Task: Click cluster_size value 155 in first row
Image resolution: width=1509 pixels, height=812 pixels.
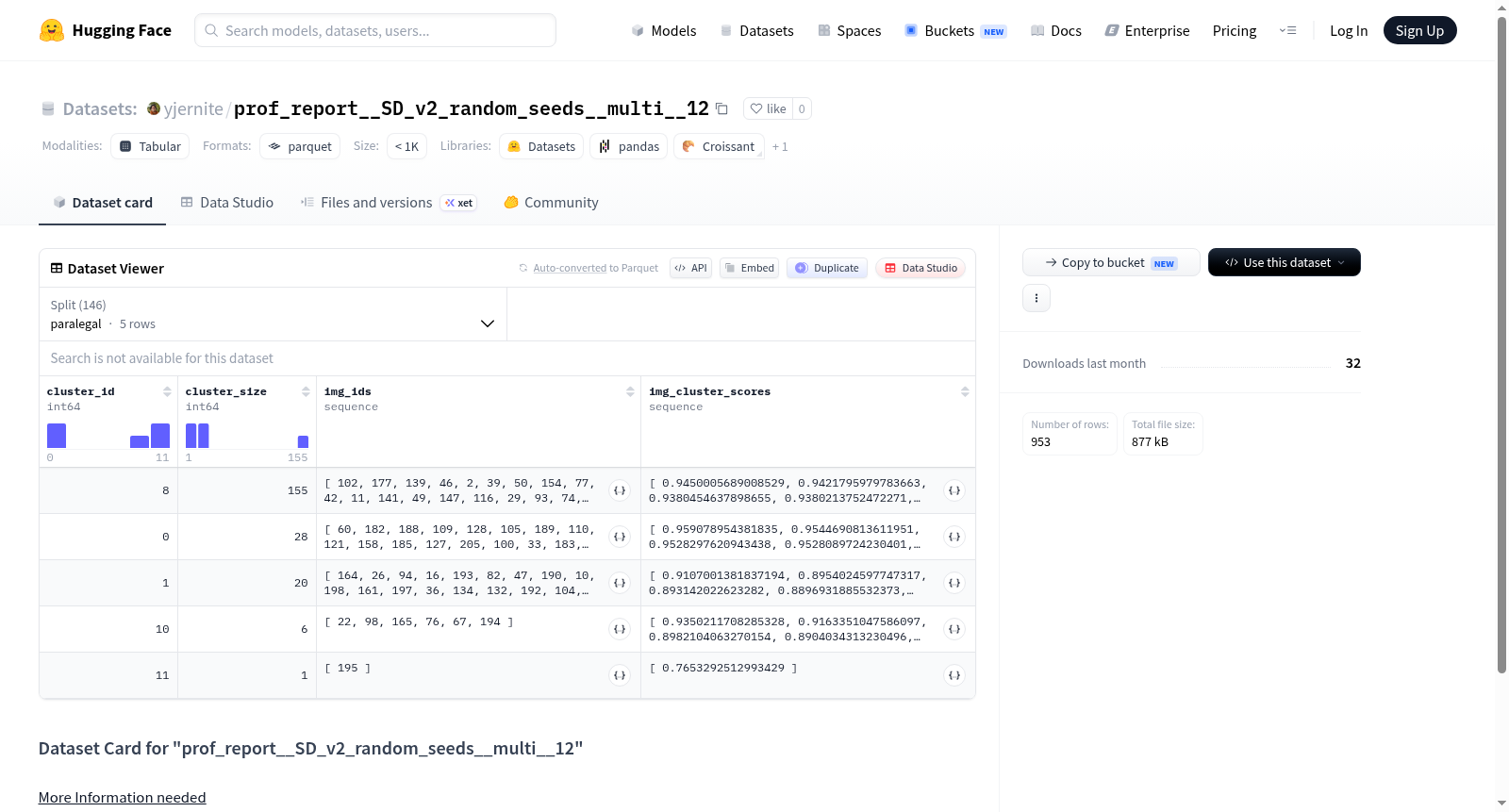Action: click(x=297, y=490)
